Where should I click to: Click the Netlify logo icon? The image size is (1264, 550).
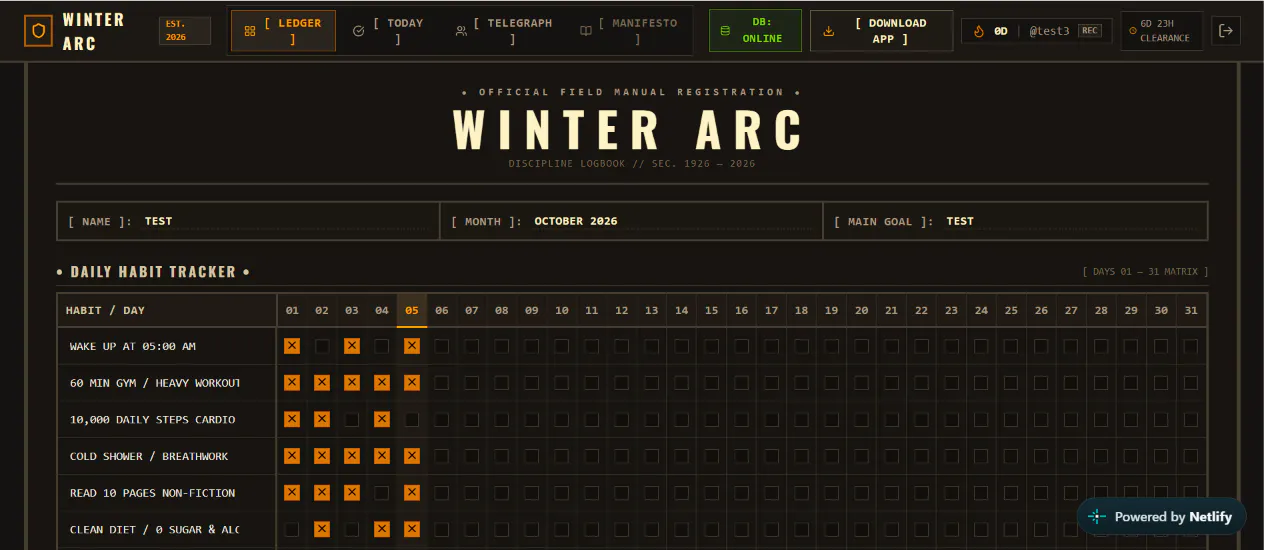coord(1097,517)
